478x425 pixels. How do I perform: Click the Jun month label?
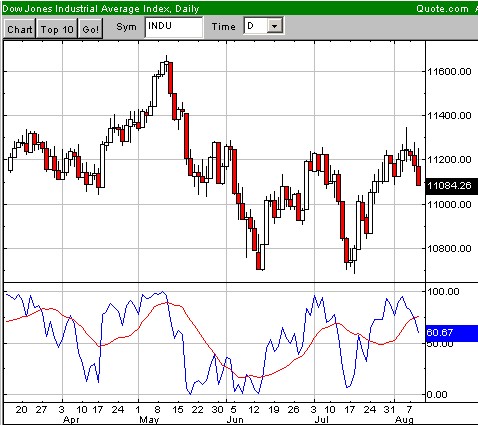tap(235, 420)
